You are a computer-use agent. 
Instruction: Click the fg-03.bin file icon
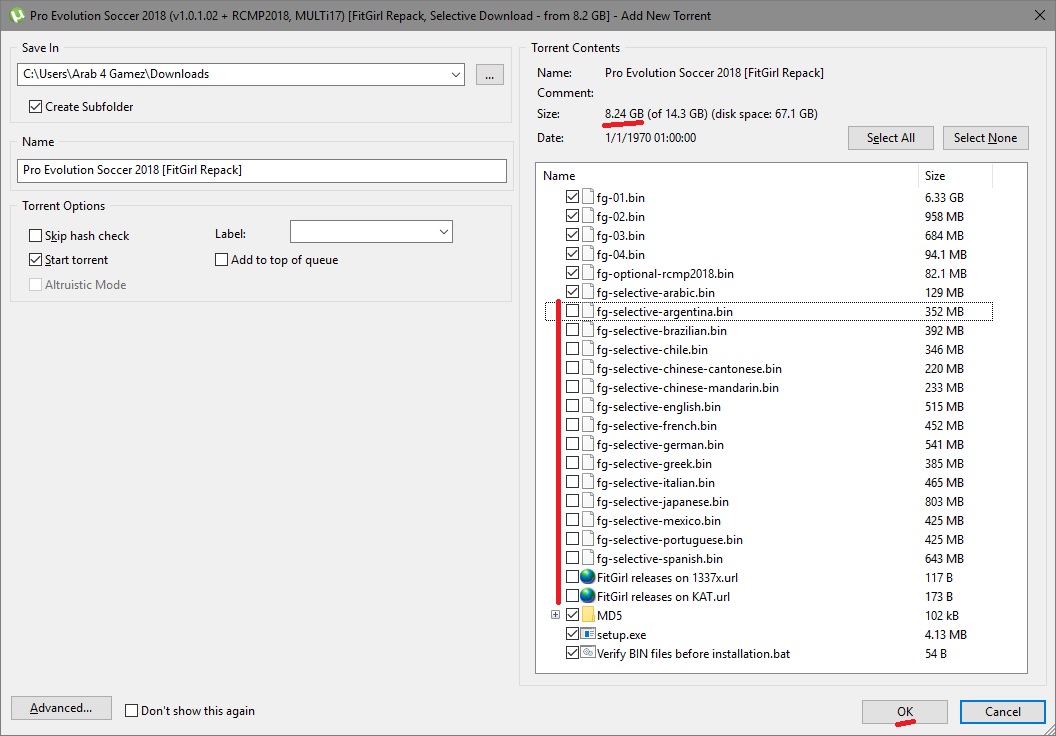pyautogui.click(x=588, y=235)
